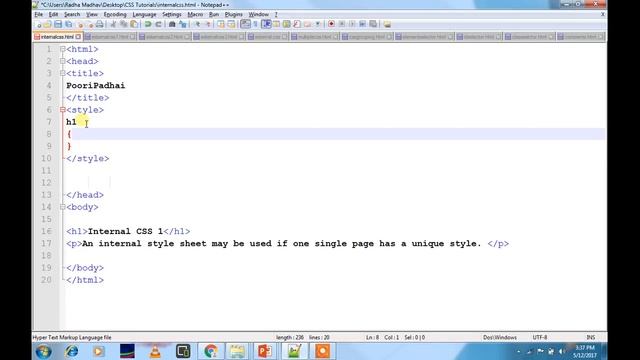Open the Windows Start button
The image size is (640, 360).
point(43,351)
